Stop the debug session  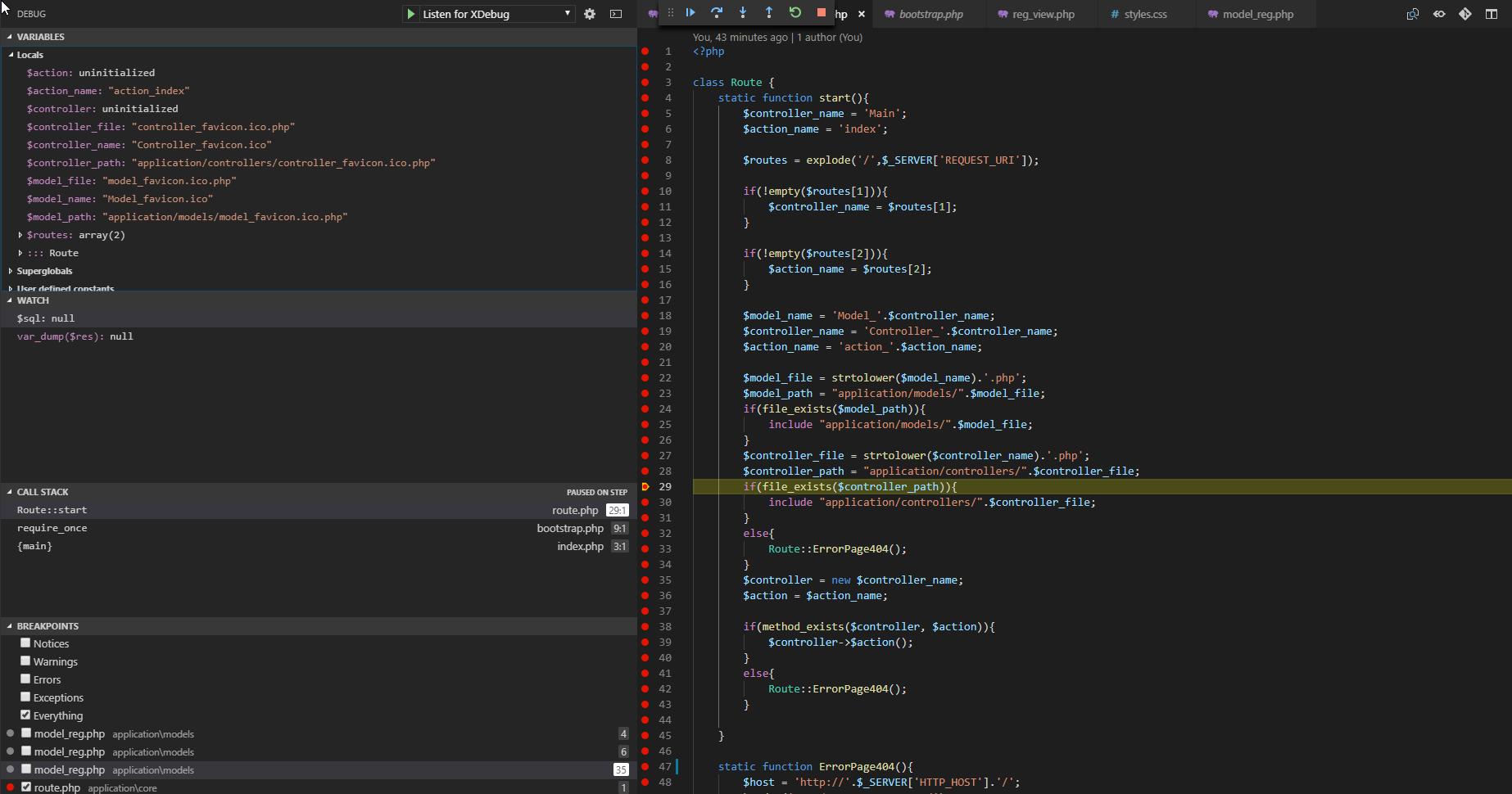822,13
